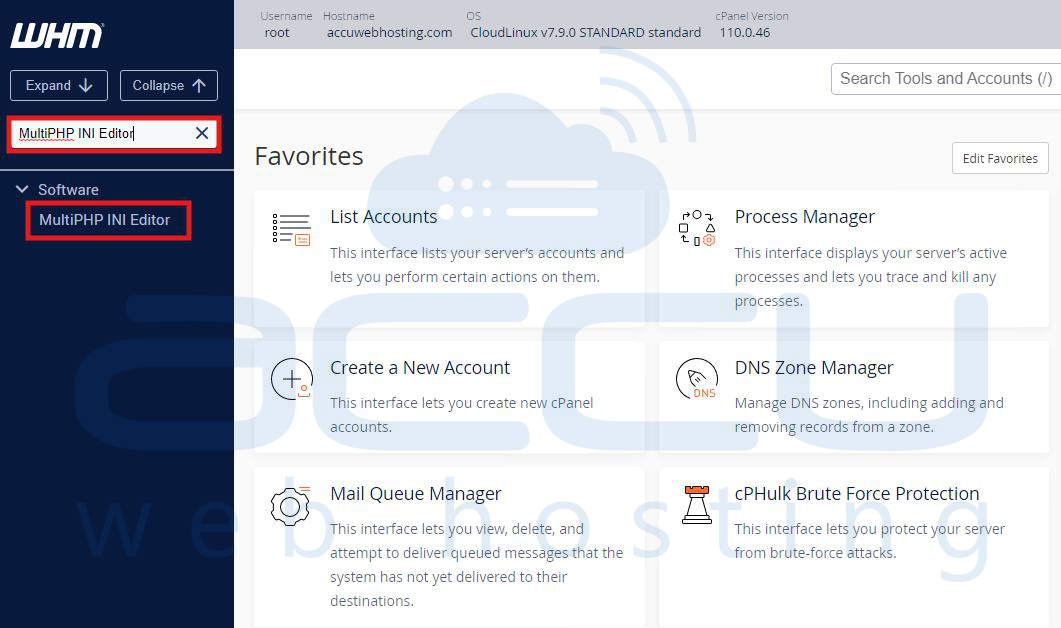The height and width of the screenshot is (628, 1061).
Task: Clear the sidebar search with the X icon
Action: tap(202, 133)
